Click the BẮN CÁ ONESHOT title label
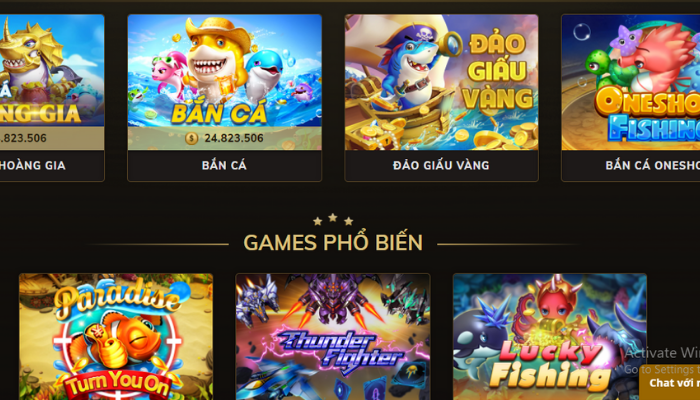This screenshot has width=700, height=400. point(652,165)
